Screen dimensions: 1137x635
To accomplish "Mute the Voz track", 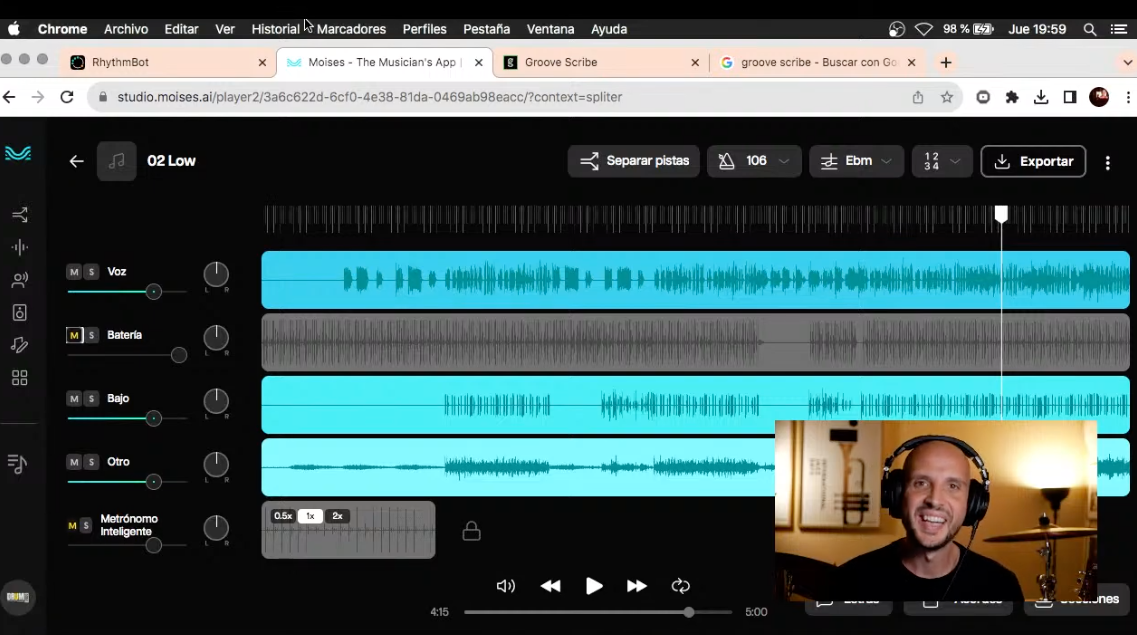I will click(74, 272).
